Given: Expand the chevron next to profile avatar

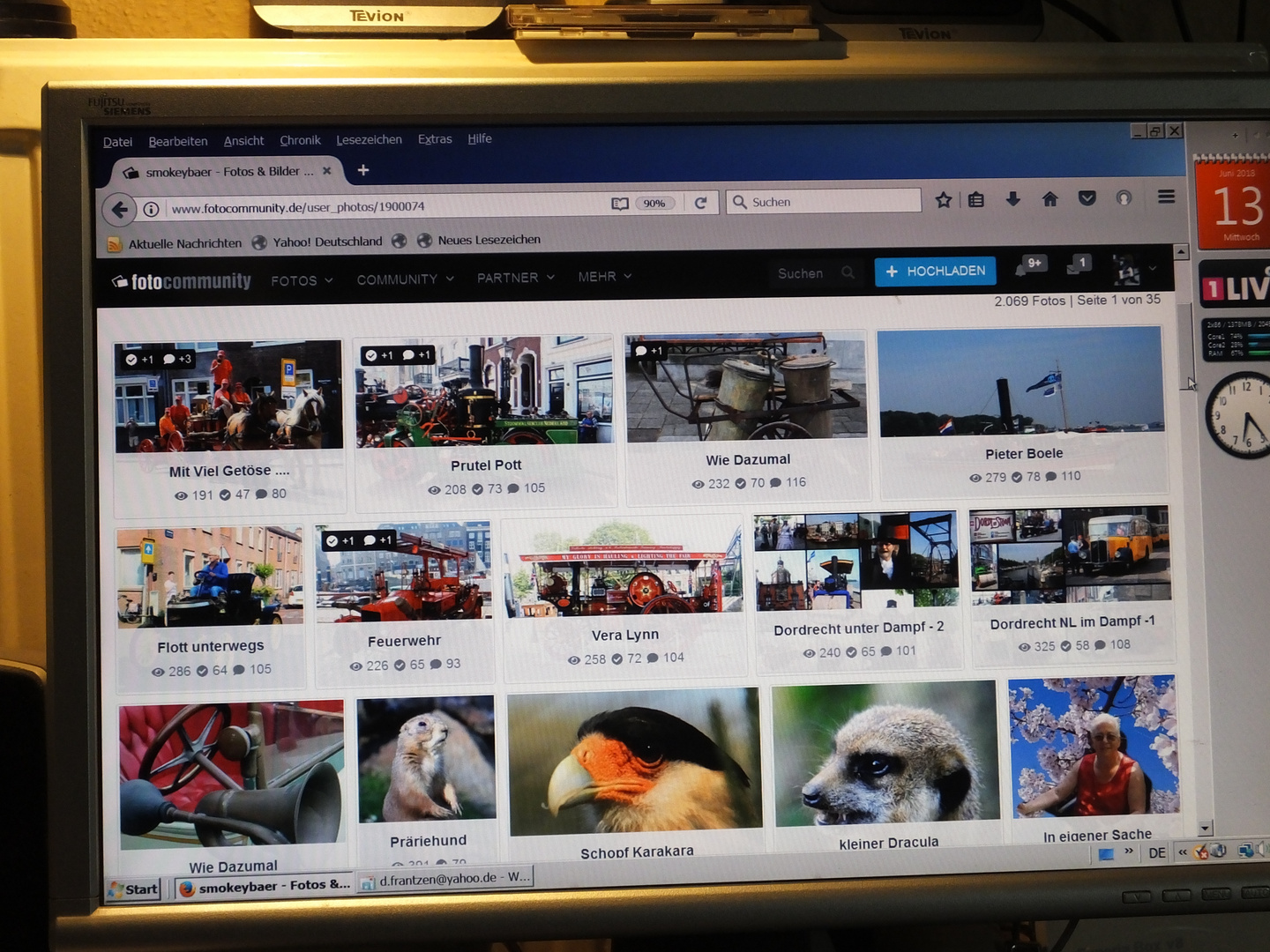Looking at the screenshot, I should pos(1153,268).
